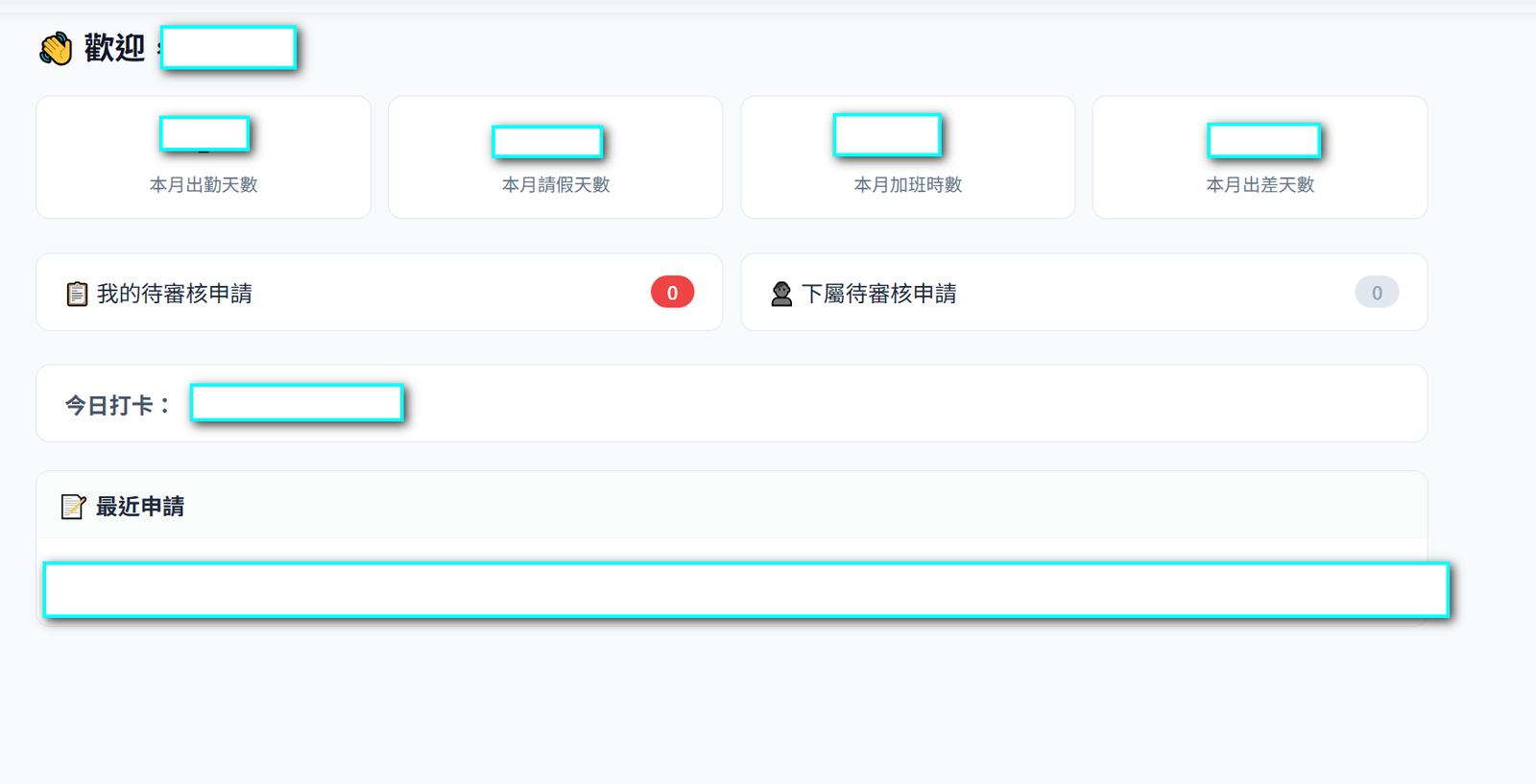Click the 最近申請 heading
1536x784 pixels.
click(x=140, y=507)
